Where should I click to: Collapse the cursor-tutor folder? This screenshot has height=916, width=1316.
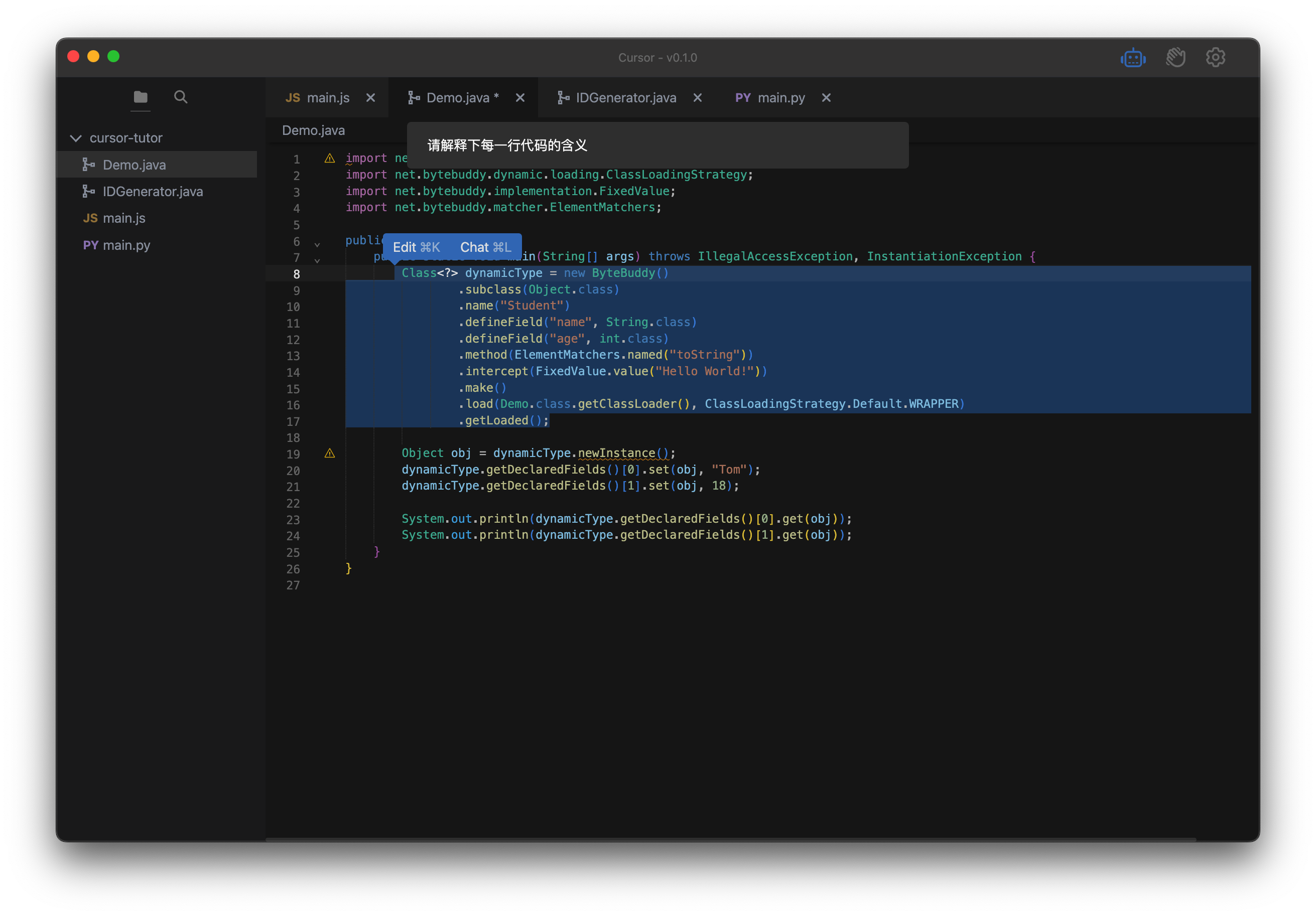76,138
